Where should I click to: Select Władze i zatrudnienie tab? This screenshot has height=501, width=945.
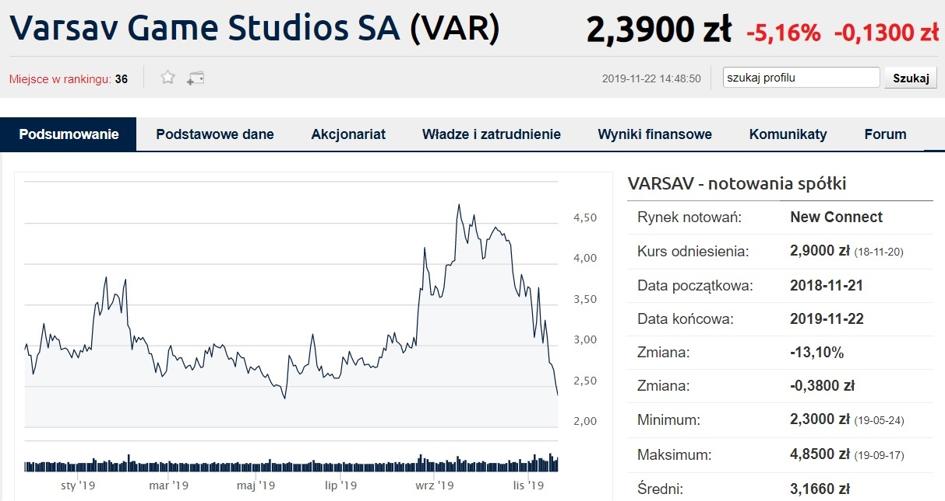pos(491,134)
